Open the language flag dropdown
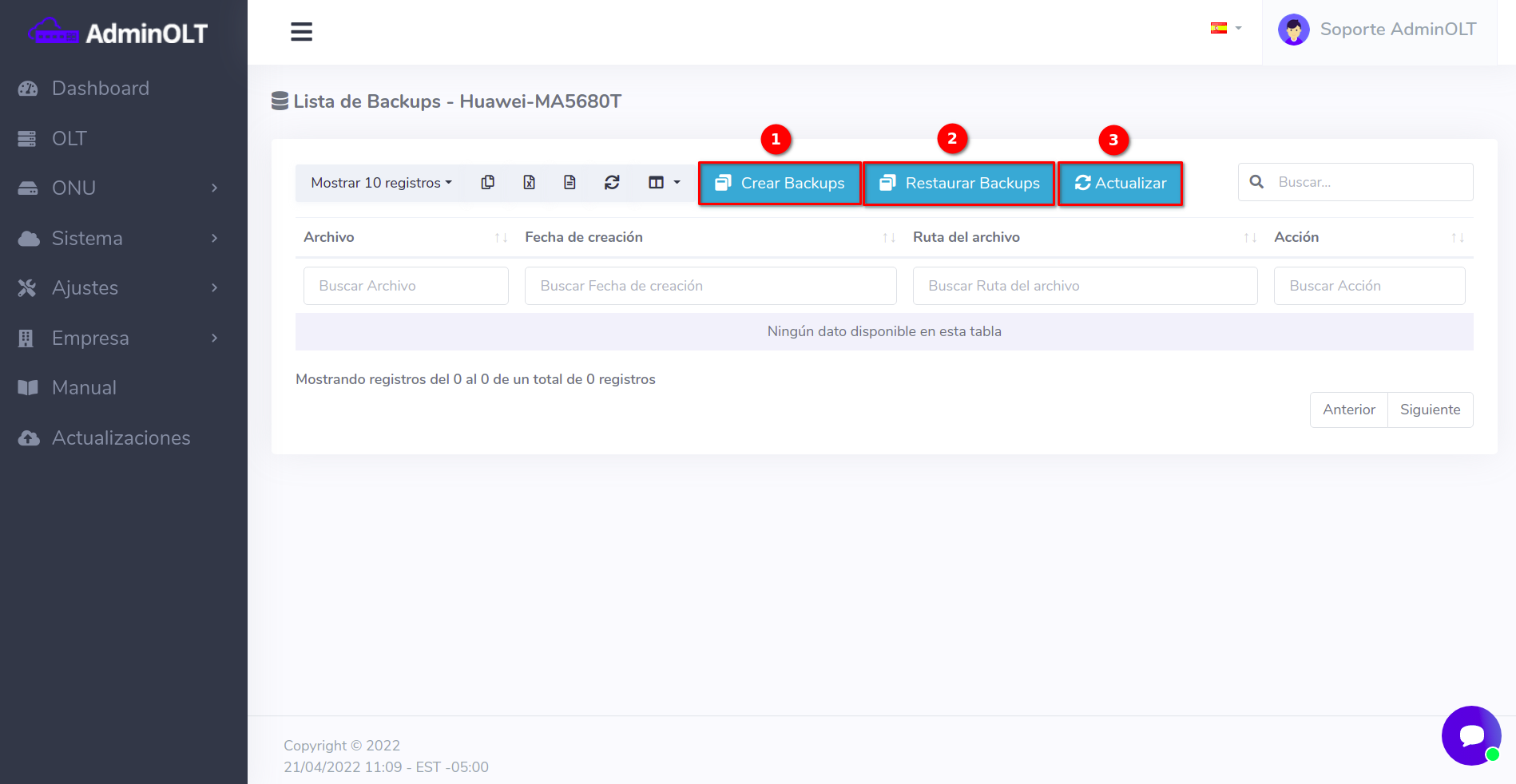 [x=1225, y=29]
